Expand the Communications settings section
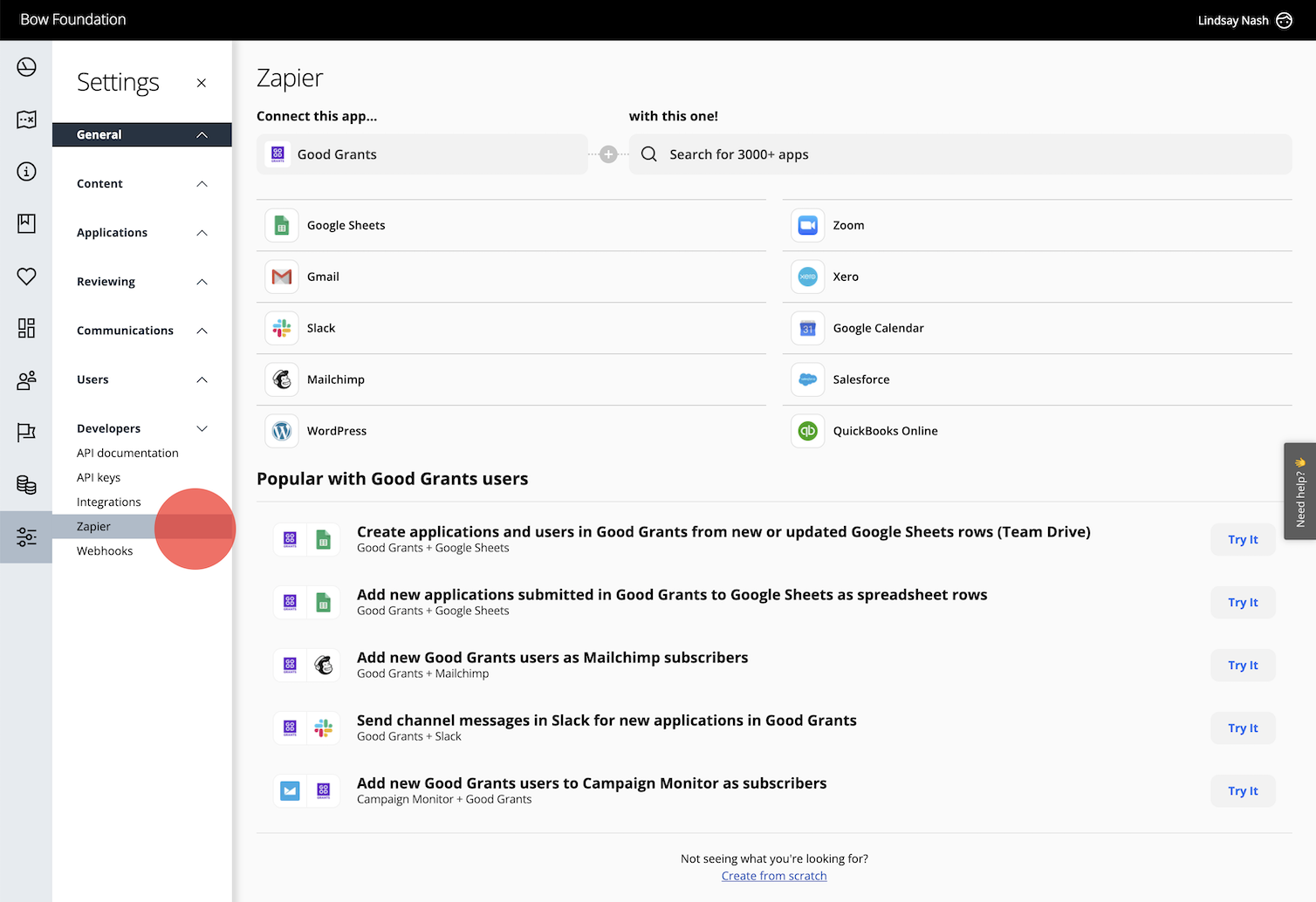1316x902 pixels. [202, 331]
